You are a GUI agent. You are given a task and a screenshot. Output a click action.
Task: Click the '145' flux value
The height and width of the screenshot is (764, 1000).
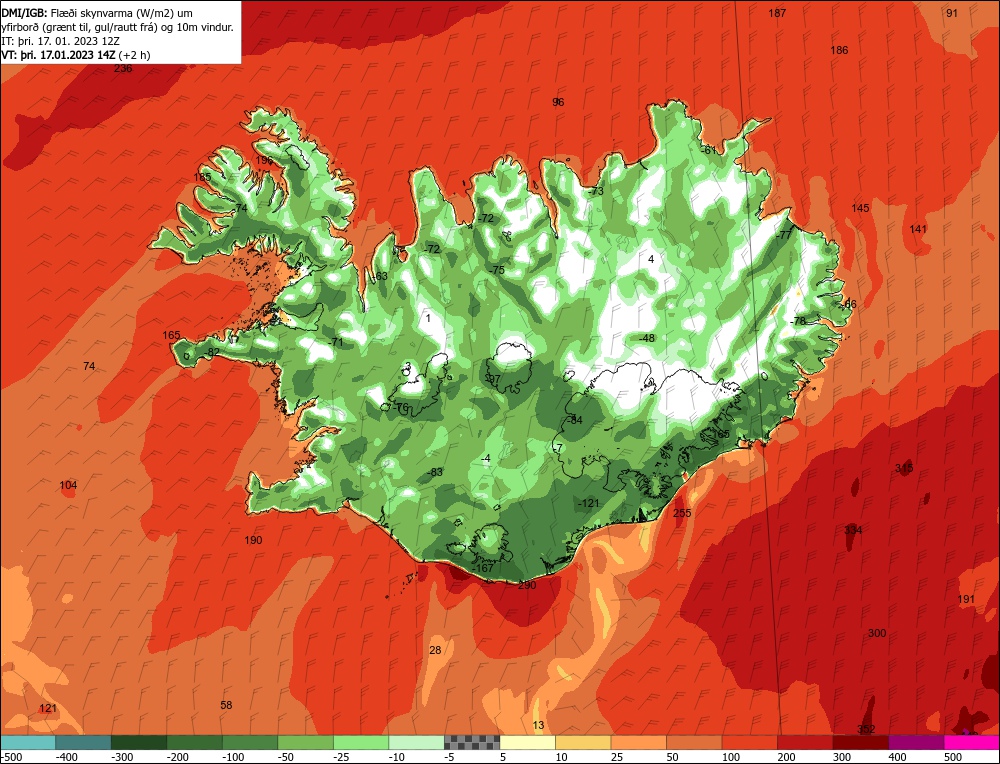860,208
